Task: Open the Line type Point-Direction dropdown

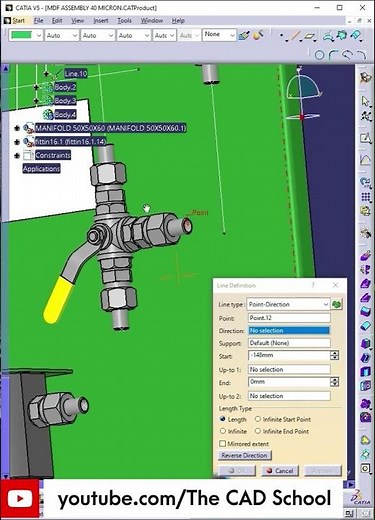Action: [x=288, y=304]
